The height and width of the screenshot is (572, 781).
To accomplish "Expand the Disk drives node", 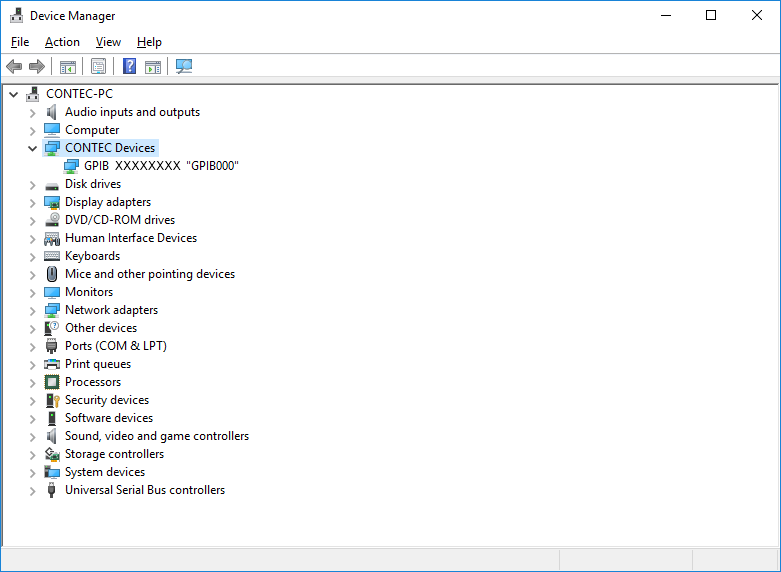I will coord(32,185).
